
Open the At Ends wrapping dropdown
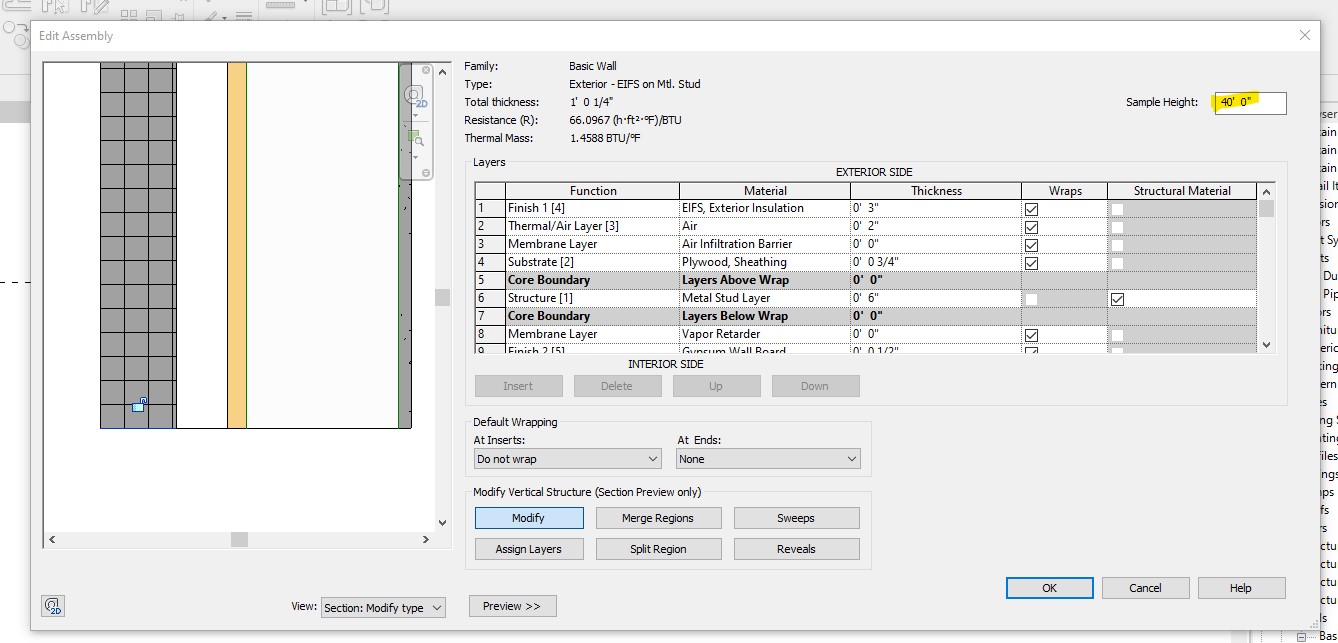(x=768, y=459)
